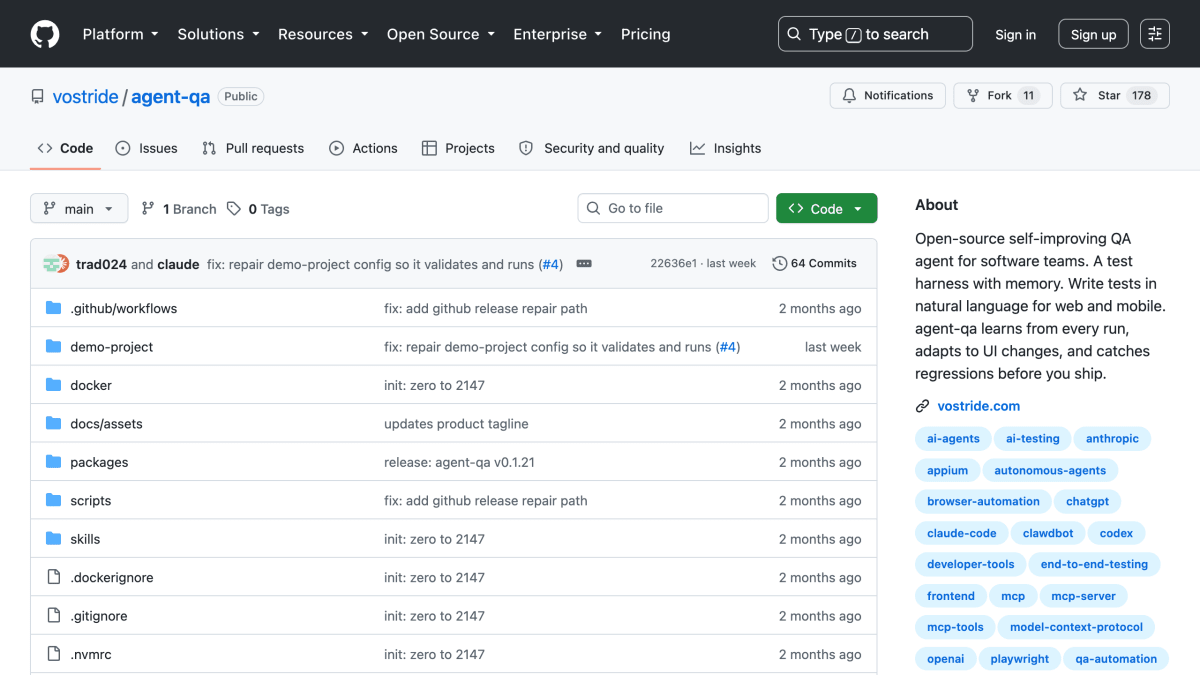The width and height of the screenshot is (1200, 675).
Task: Click the .nvmrc file icon
Action: click(x=54, y=655)
